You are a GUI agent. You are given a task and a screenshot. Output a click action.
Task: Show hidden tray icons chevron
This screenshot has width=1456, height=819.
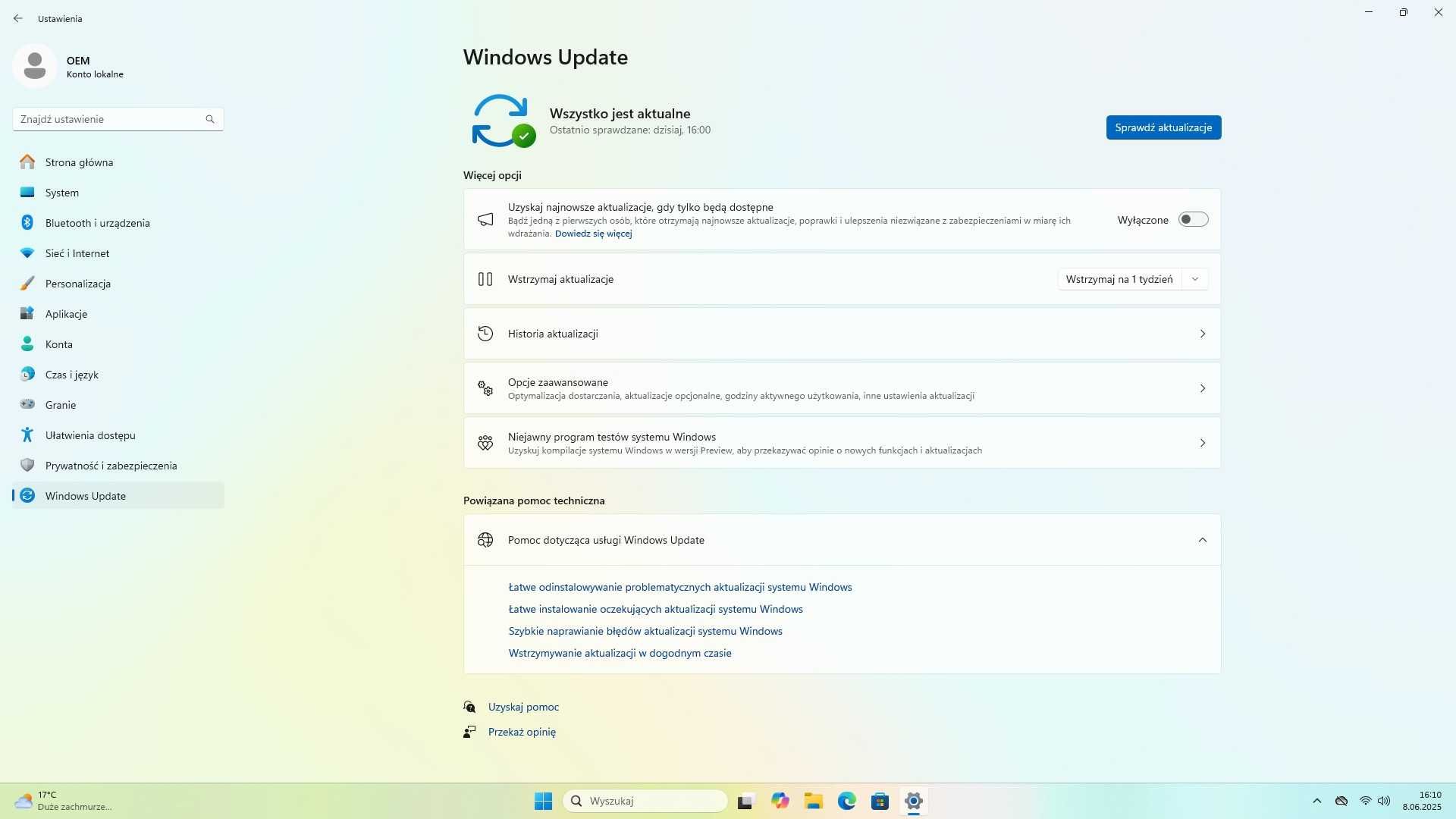point(1316,801)
